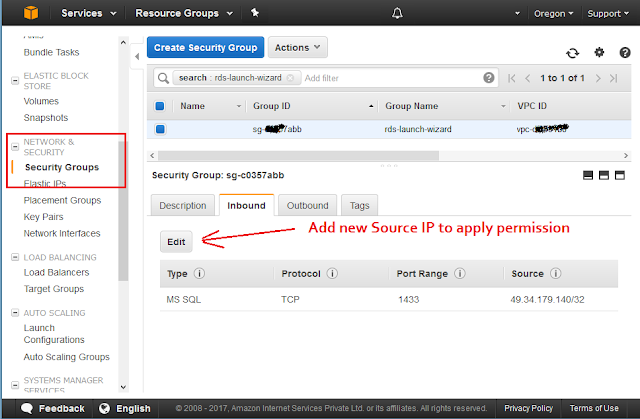The image size is (640, 419).
Task: Open the account dropdown arrow
Action: coord(517,13)
